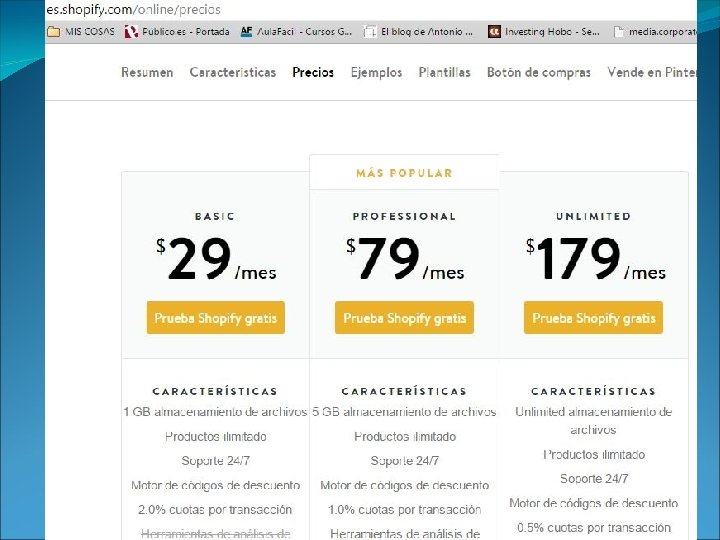This screenshot has width=720, height=540.
Task: Click the media.corporate bookmark page icon
Action: (619, 32)
